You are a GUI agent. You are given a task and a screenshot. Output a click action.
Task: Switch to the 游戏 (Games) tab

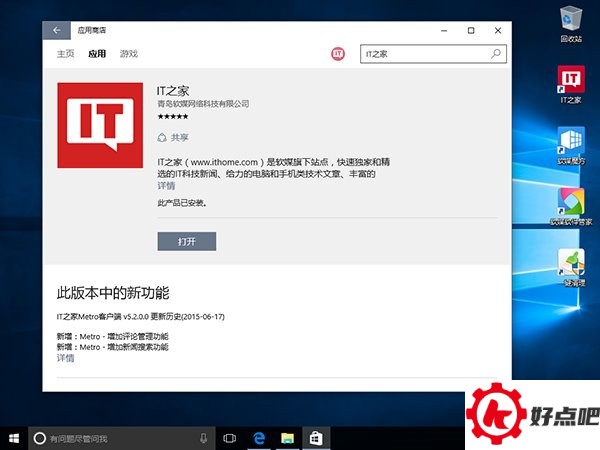click(x=129, y=54)
